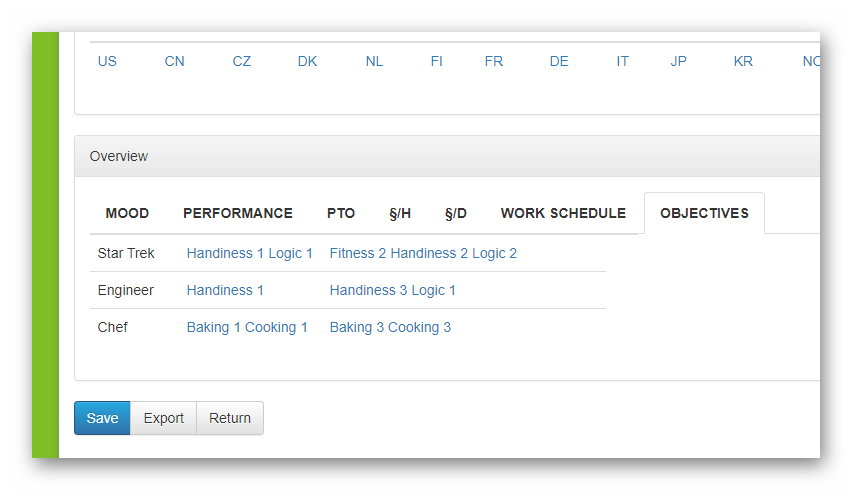Screen dimensions: 852x495
Task: Open Star Trek's Handiness 1 Logic 1 link
Action: [249, 253]
